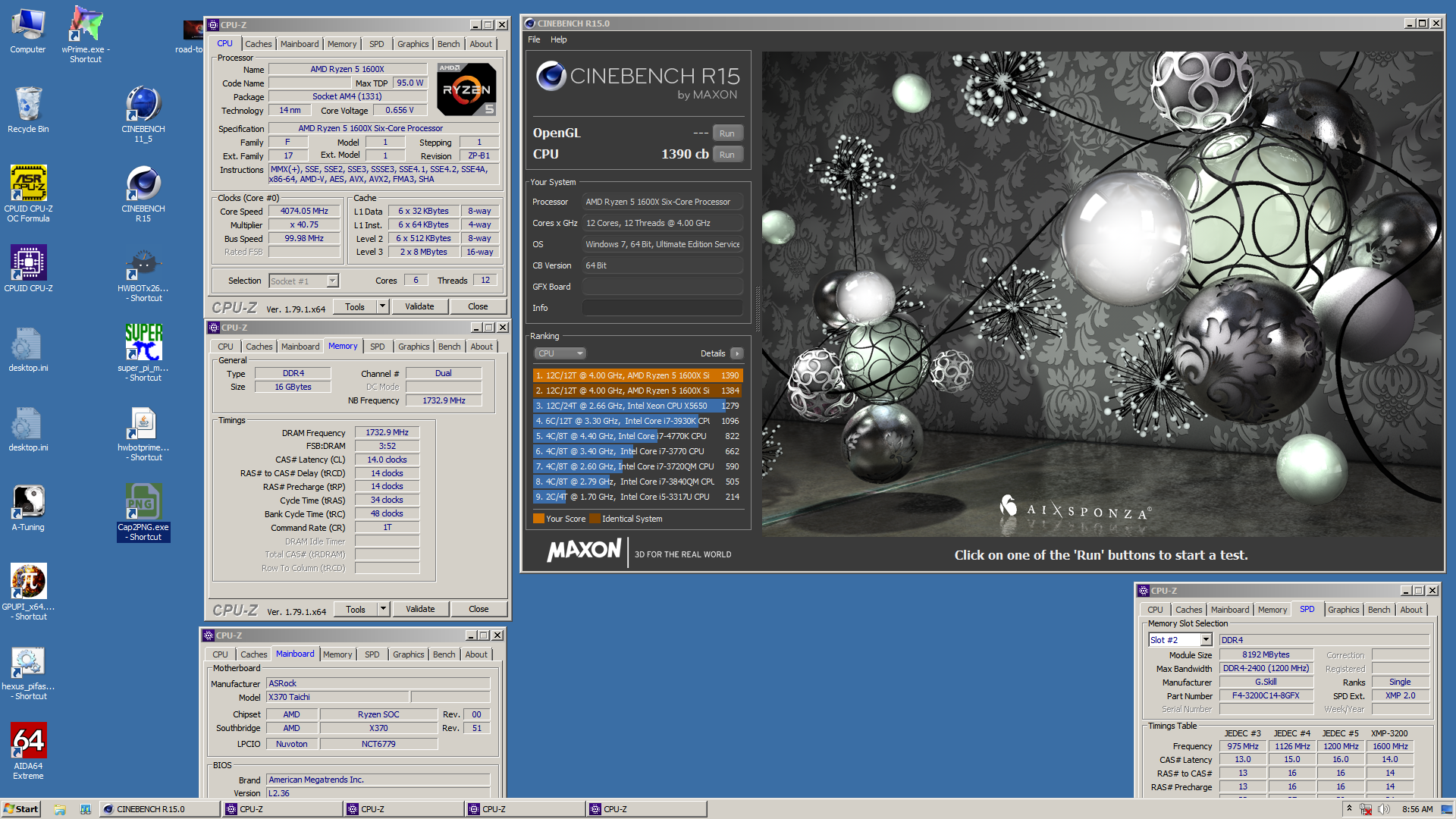Open the GPUPI_x64 shortcut icon

(28, 592)
